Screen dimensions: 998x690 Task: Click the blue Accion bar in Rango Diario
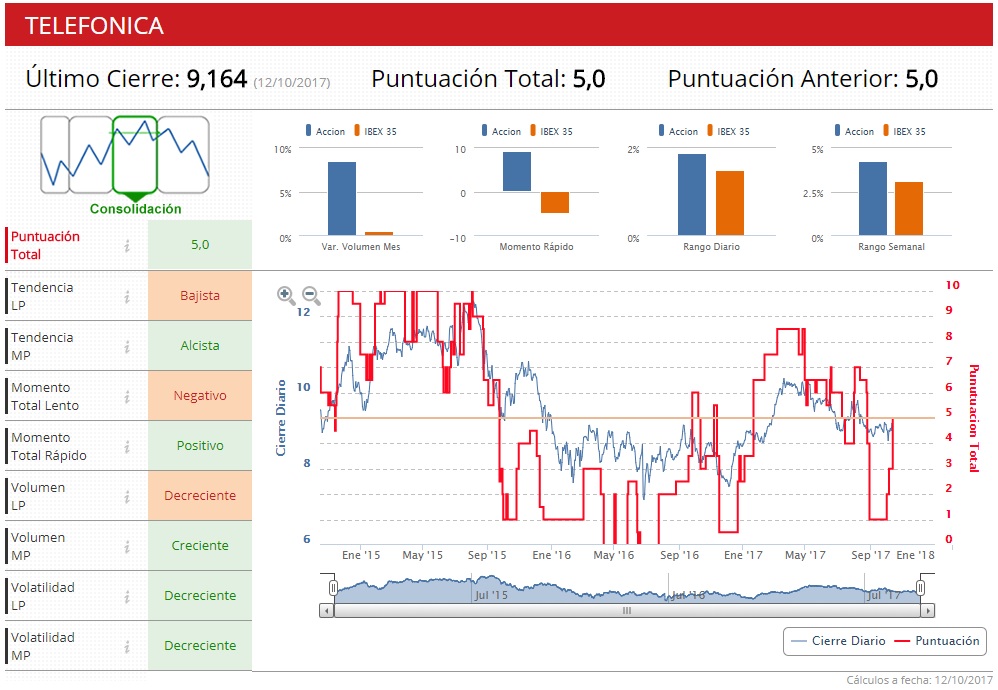(x=692, y=195)
